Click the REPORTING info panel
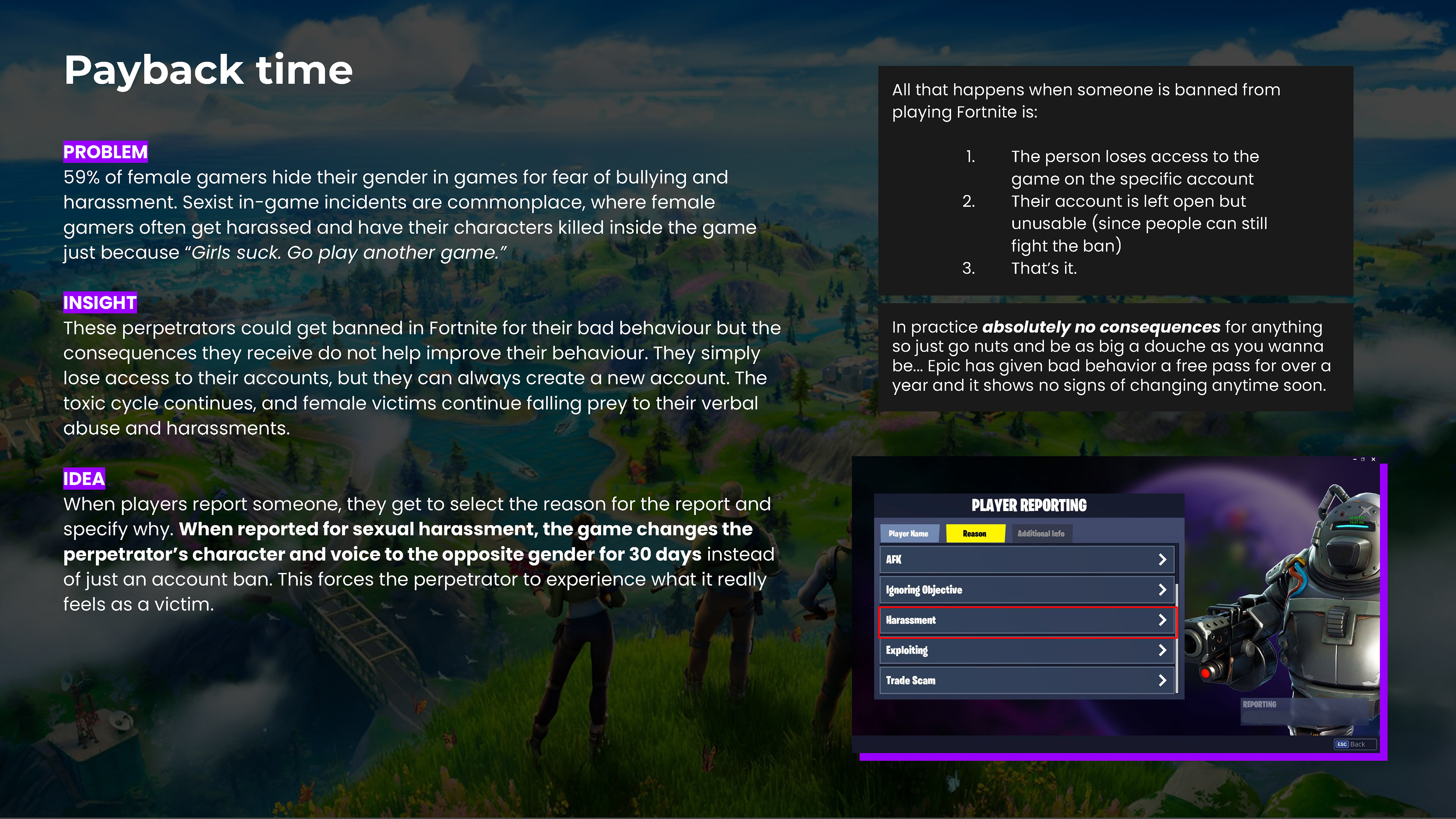 1305,711
